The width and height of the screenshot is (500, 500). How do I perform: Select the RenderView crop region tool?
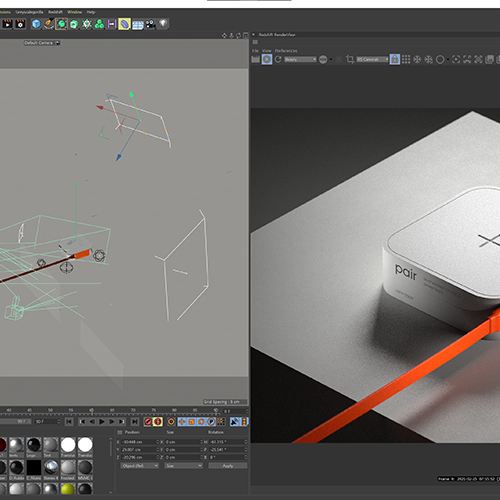[350, 59]
